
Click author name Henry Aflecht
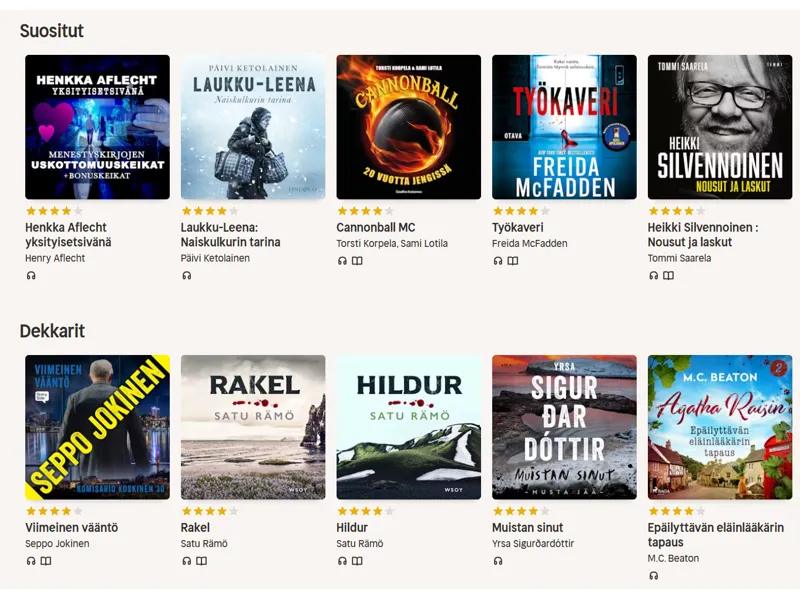pyautogui.click(x=55, y=258)
